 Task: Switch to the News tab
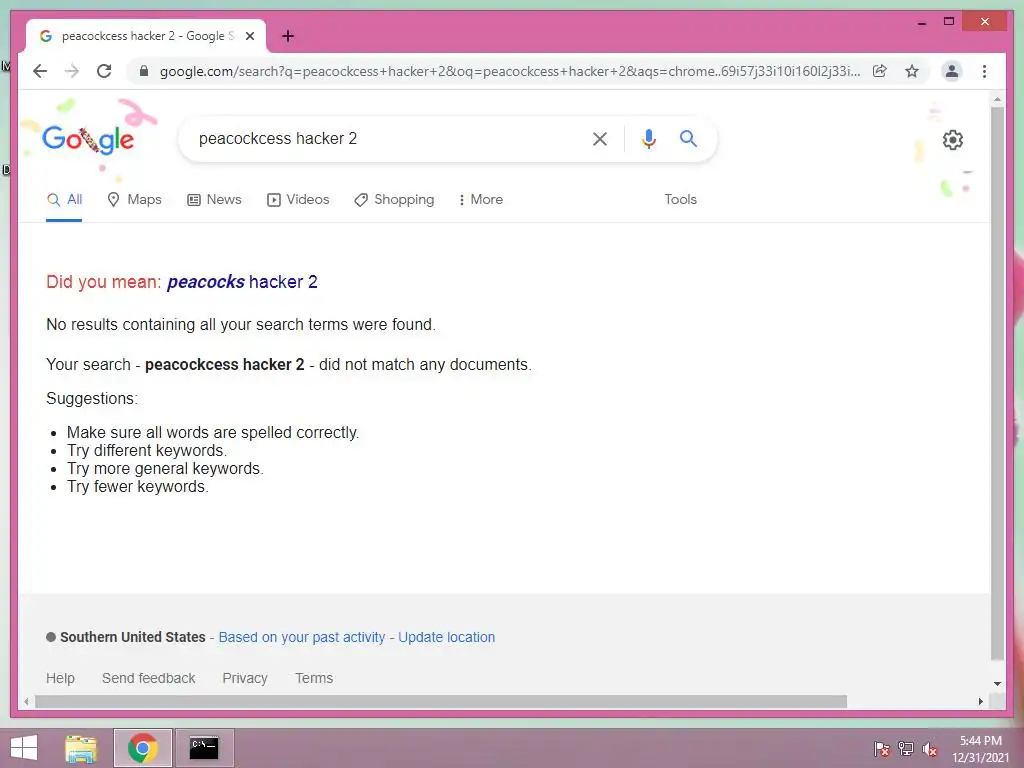pos(214,200)
